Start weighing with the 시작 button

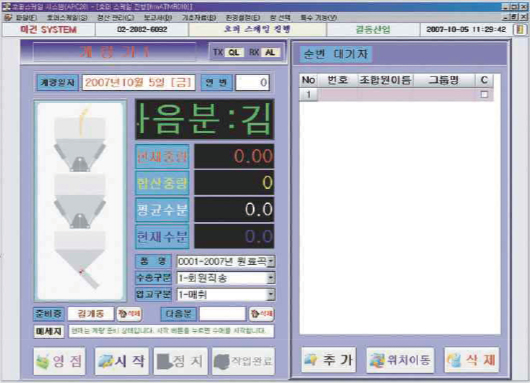[122, 361]
